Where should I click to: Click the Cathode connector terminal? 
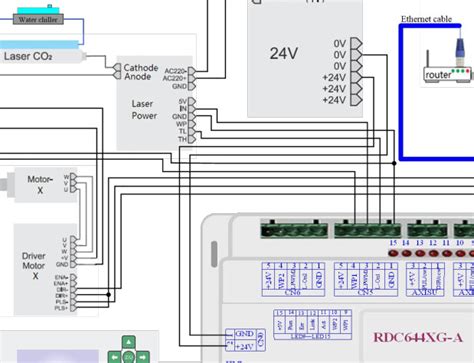point(117,68)
